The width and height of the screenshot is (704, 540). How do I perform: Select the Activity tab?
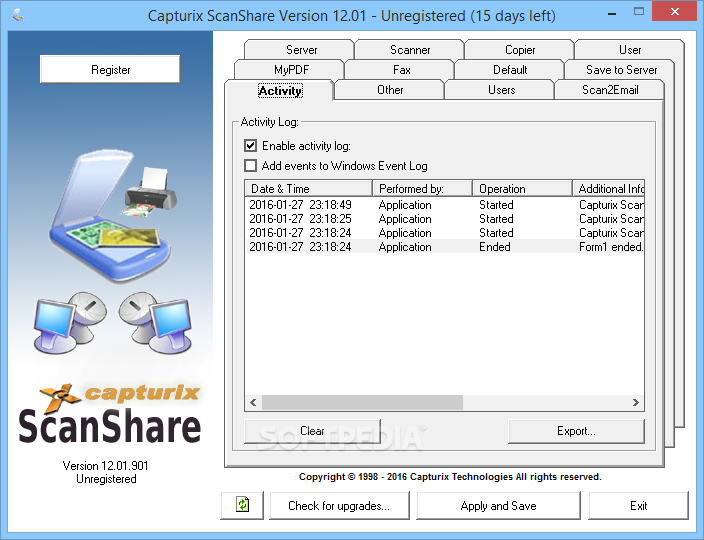pyautogui.click(x=280, y=91)
